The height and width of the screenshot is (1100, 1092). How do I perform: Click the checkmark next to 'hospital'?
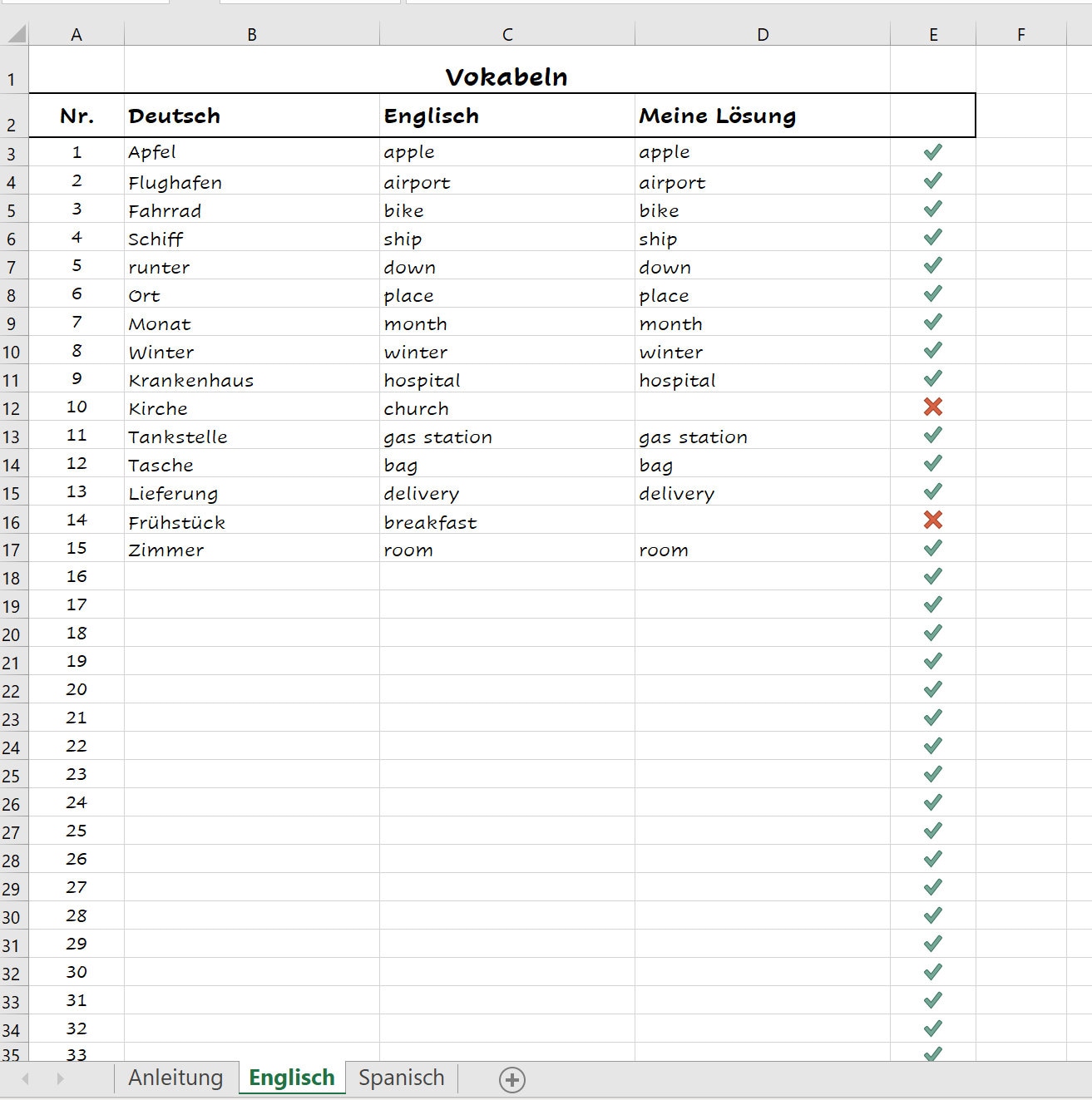932,378
